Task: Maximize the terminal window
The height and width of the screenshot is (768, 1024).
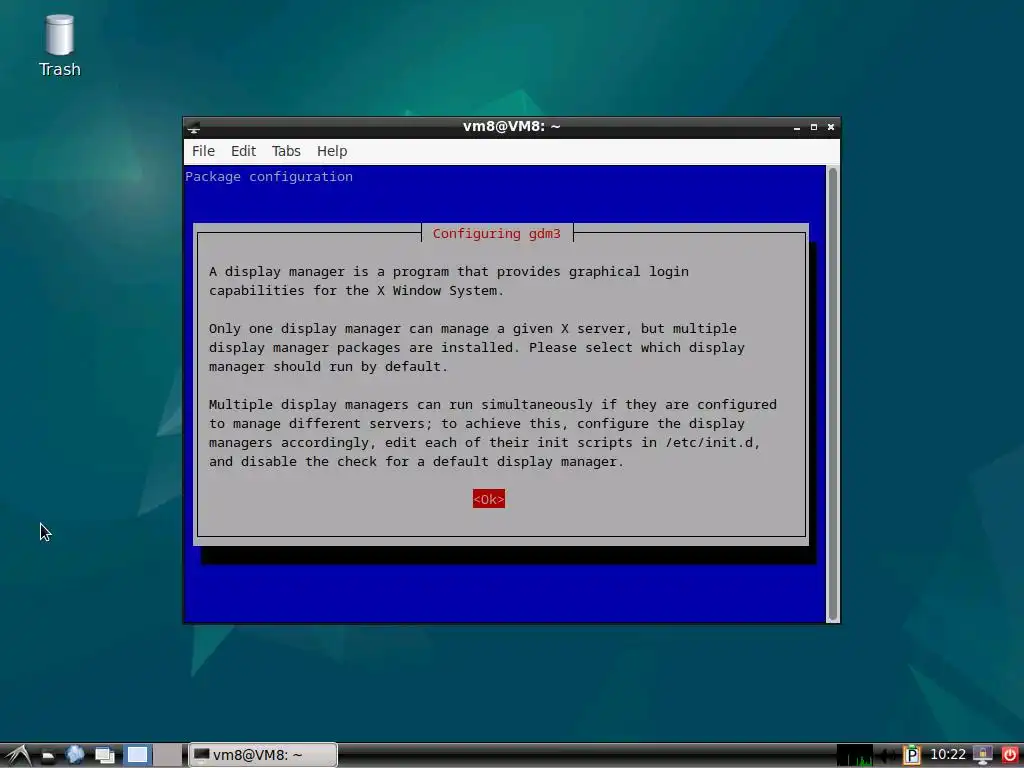Action: (814, 127)
